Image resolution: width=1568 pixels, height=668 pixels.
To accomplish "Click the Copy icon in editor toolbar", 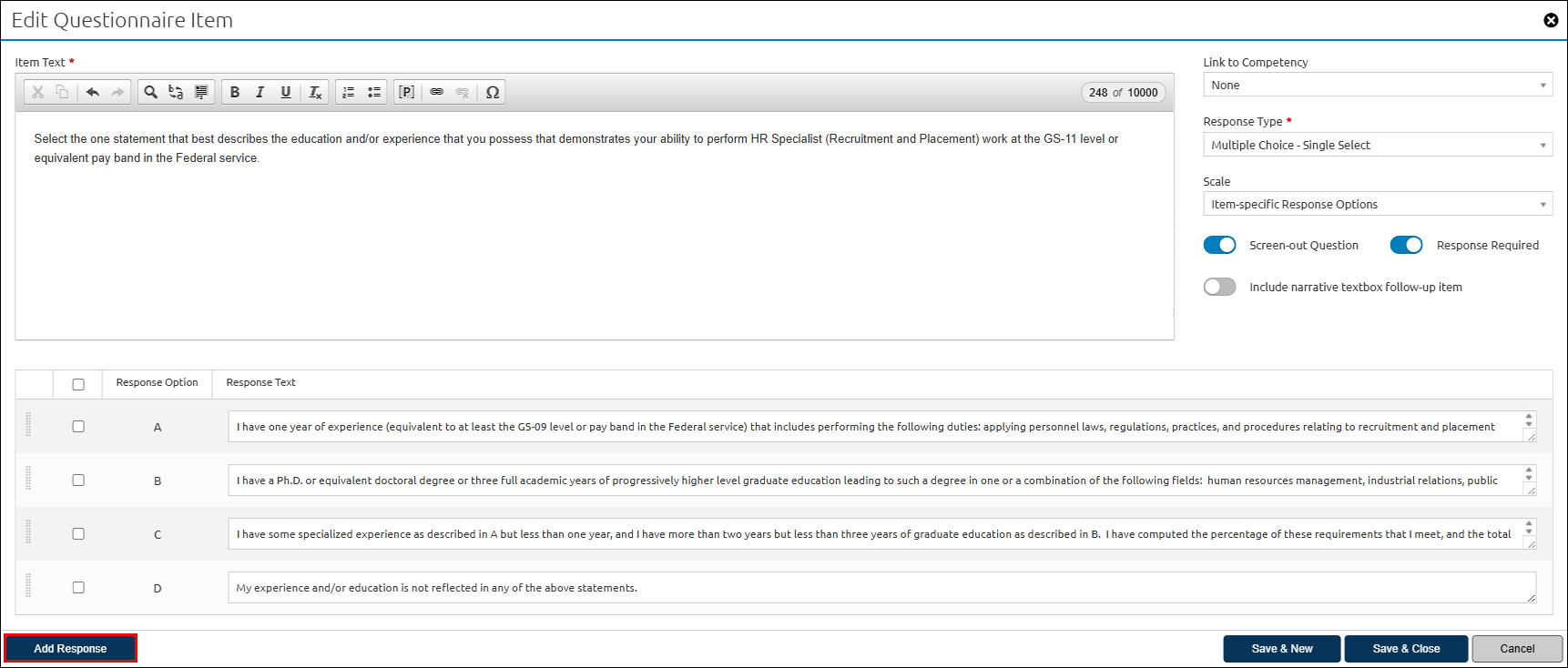I will pos(62,92).
